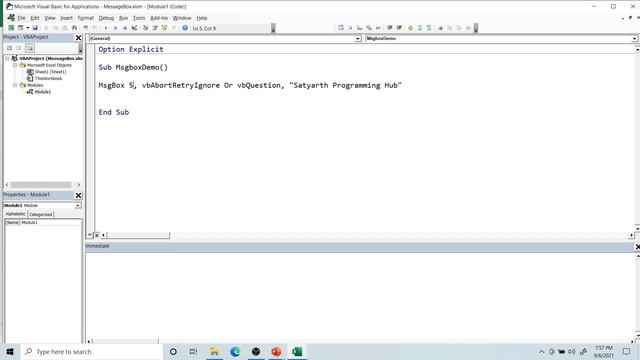Click the (Name) property value field Module1
The image size is (640, 360).
click(51, 222)
